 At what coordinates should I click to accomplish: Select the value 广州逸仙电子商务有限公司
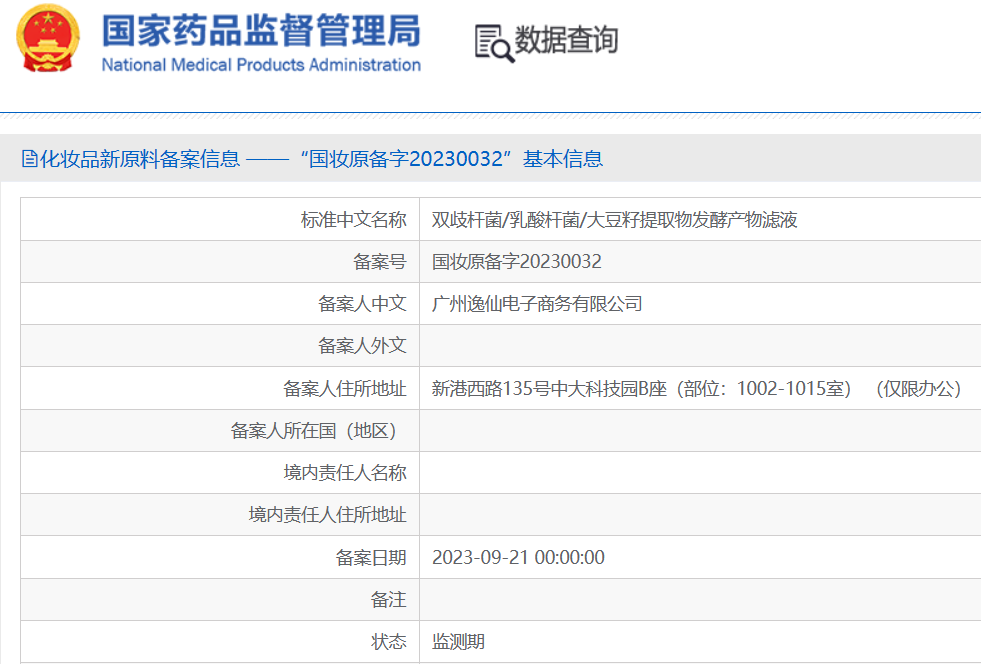coord(537,304)
